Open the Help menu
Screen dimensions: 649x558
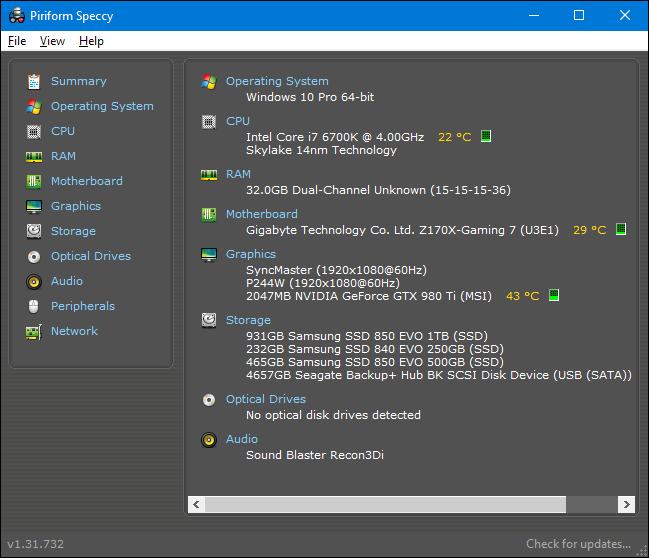tap(91, 41)
